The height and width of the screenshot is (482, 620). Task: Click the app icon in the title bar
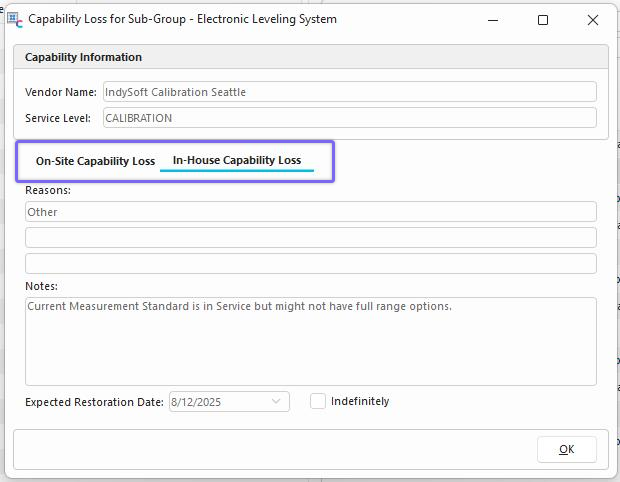[14, 19]
